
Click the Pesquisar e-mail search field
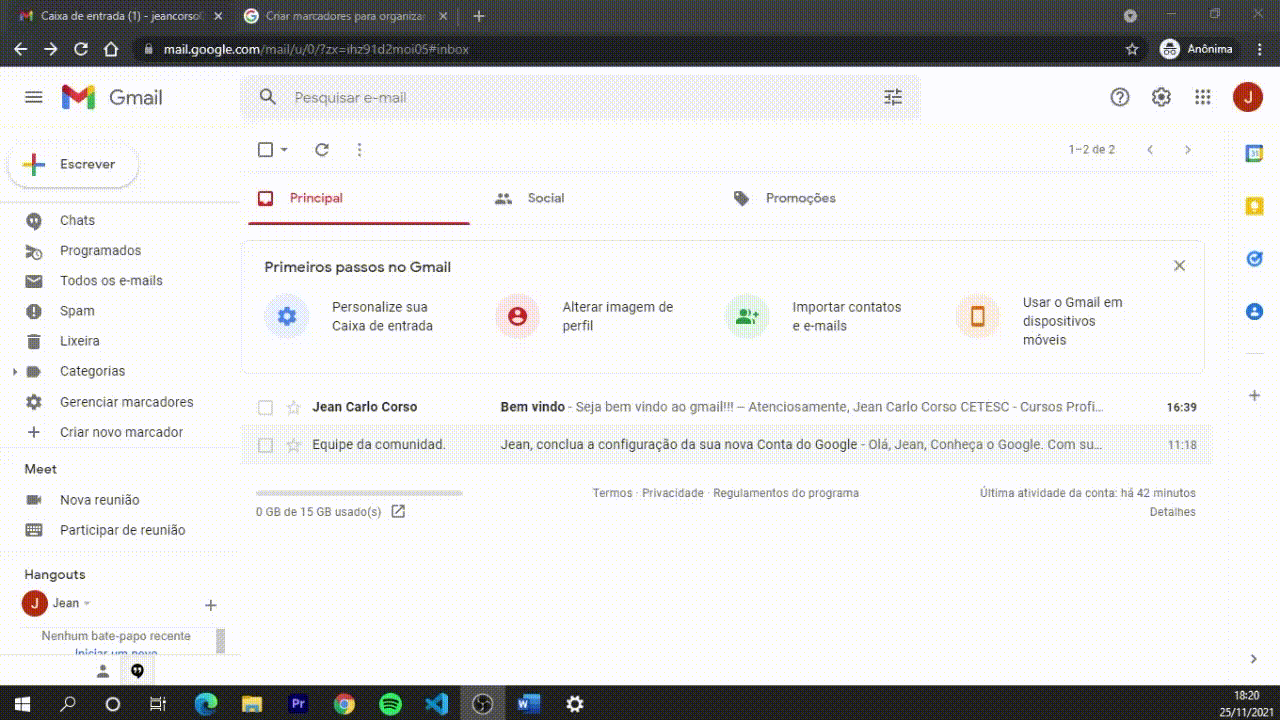pyautogui.click(x=580, y=97)
